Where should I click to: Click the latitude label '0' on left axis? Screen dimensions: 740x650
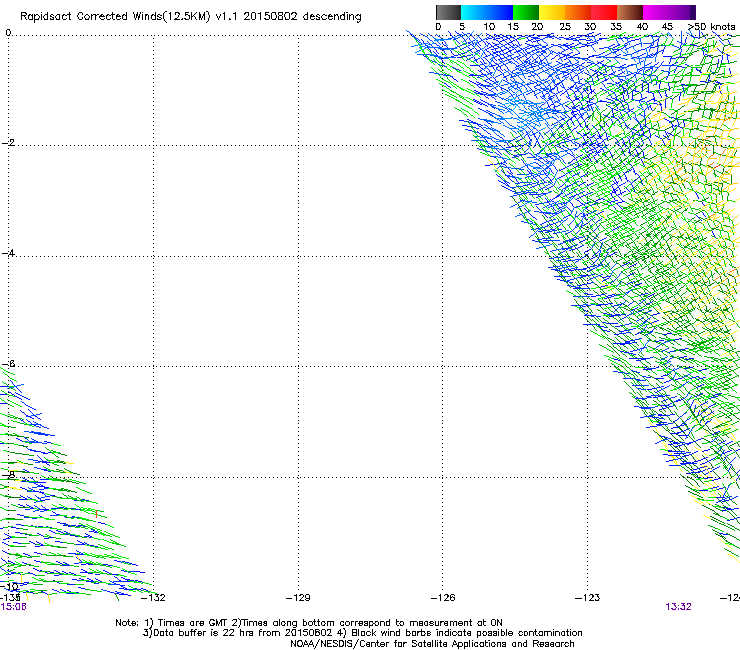pyautogui.click(x=8, y=33)
